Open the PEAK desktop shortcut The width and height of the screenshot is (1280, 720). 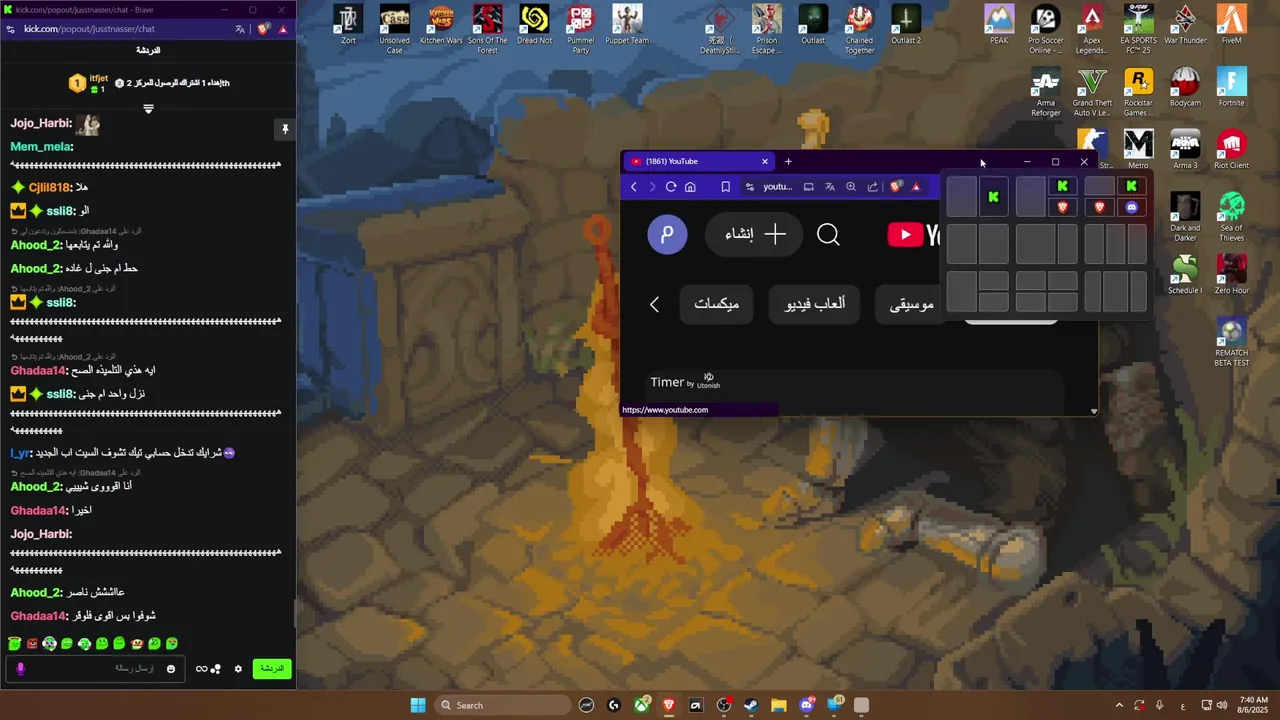pyautogui.click(x=998, y=25)
